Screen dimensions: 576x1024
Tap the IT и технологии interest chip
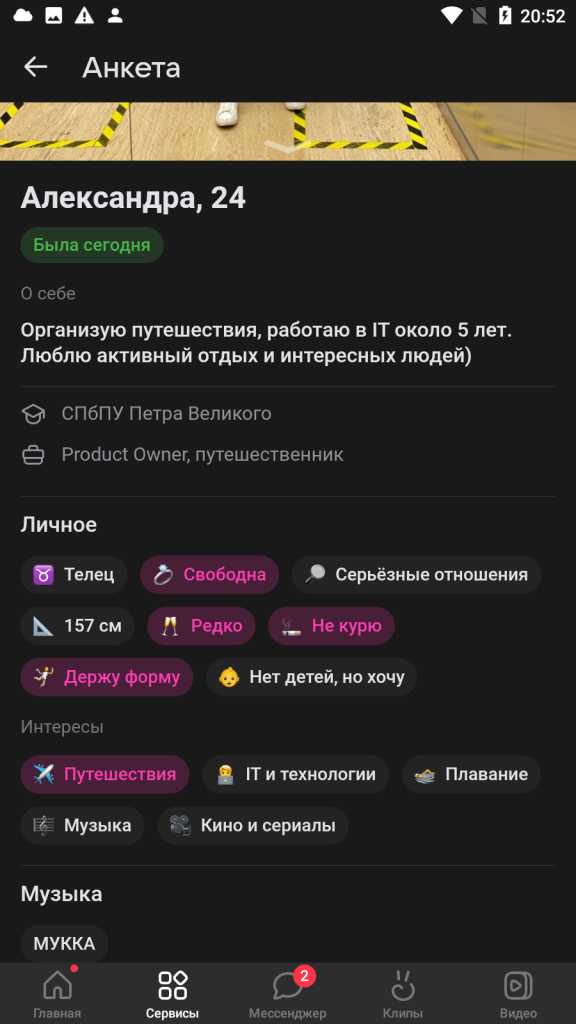pos(296,775)
